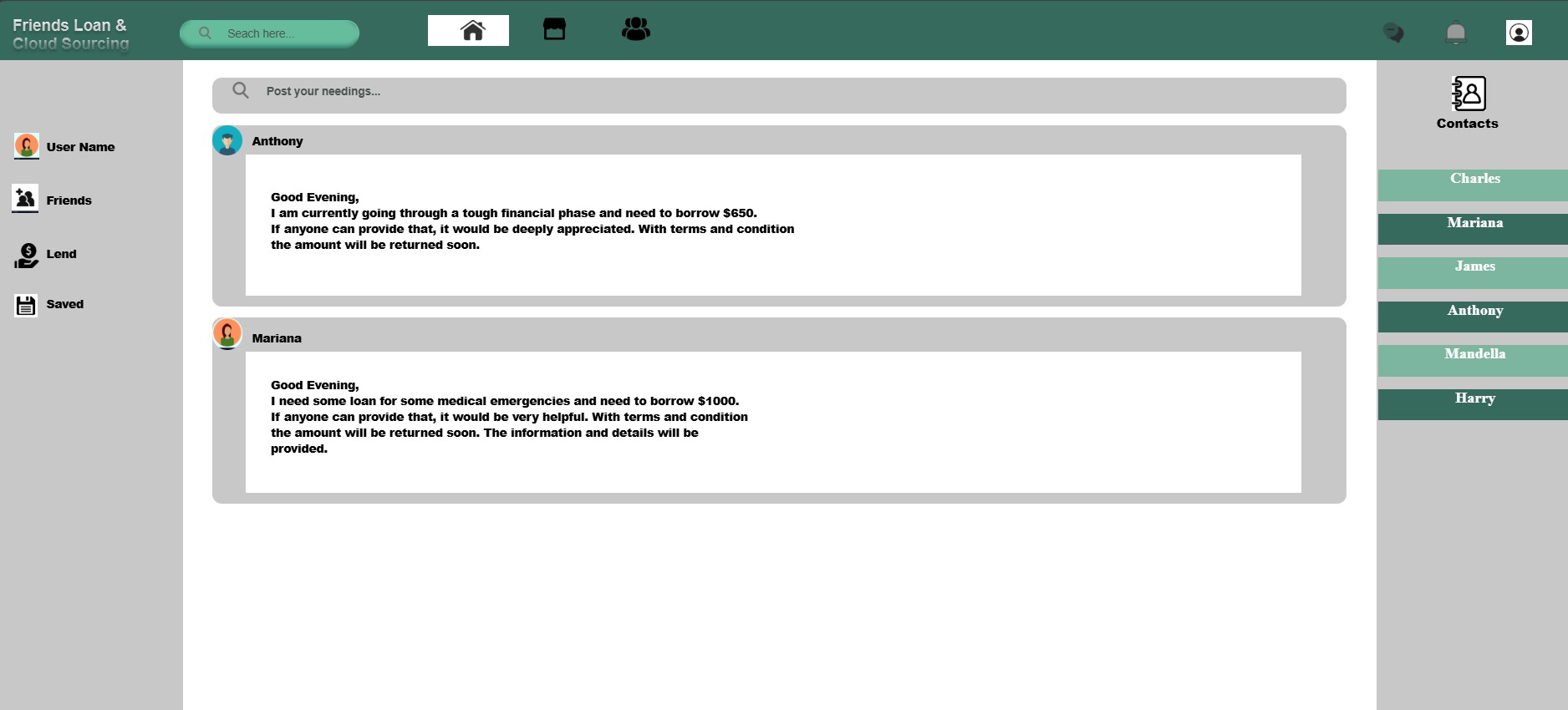Screen dimensions: 1568x710
Task: Click Mariana's name on her post
Action: point(277,338)
